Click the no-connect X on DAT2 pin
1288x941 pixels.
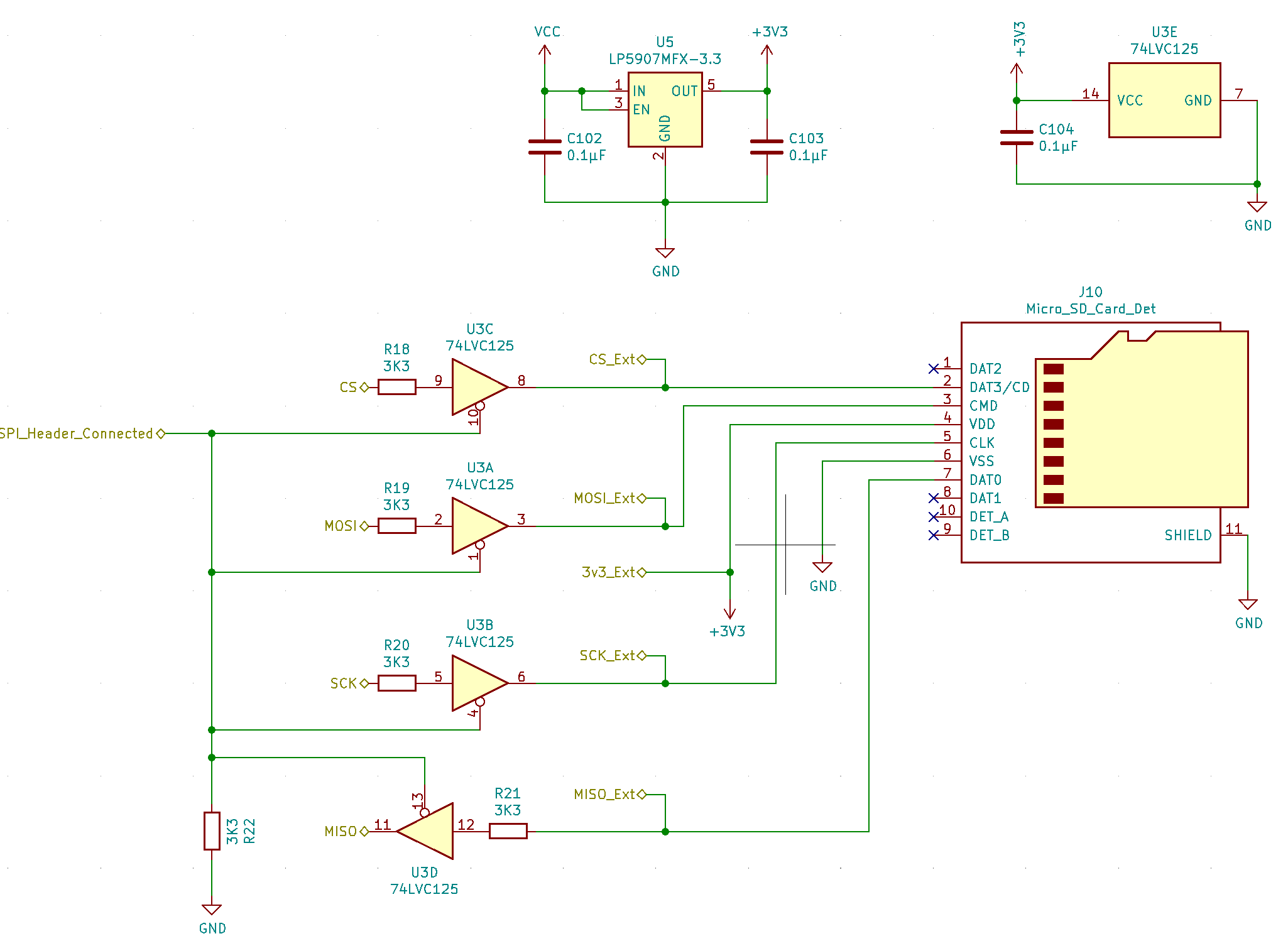coord(934,369)
